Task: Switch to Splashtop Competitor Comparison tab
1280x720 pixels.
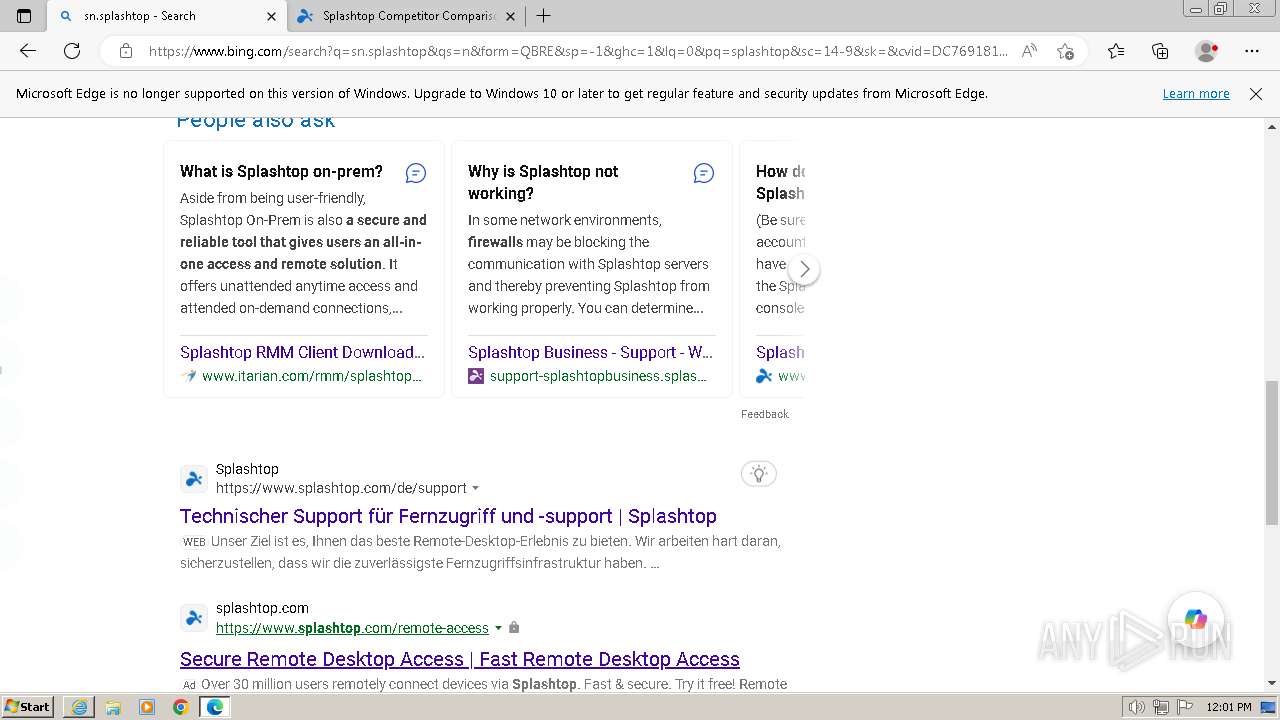Action: point(406,16)
